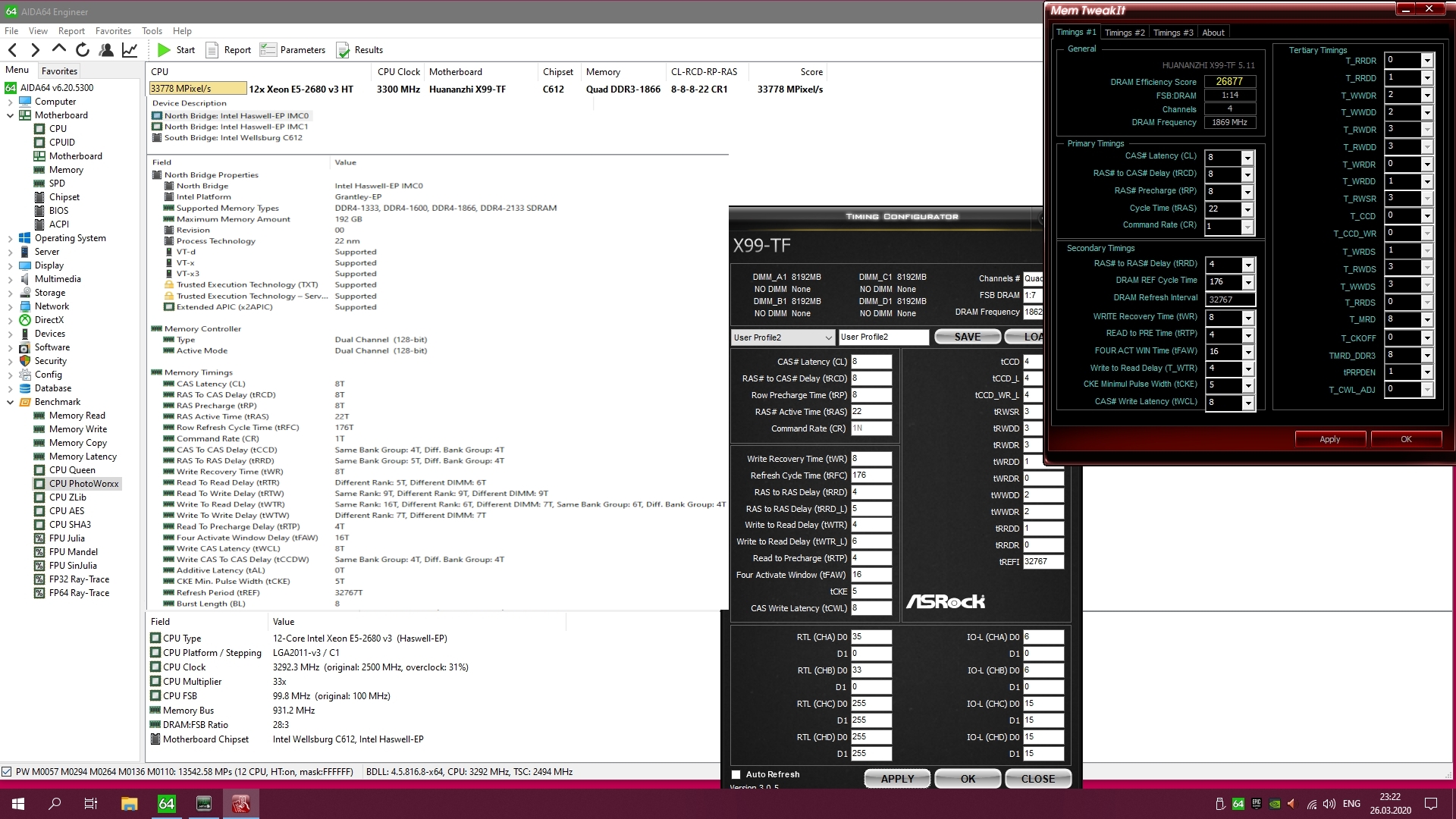This screenshot has height=819, width=1456.
Task: Open CAS# Latency (CL) dropdown in Mem TweakIt
Action: [1247, 158]
